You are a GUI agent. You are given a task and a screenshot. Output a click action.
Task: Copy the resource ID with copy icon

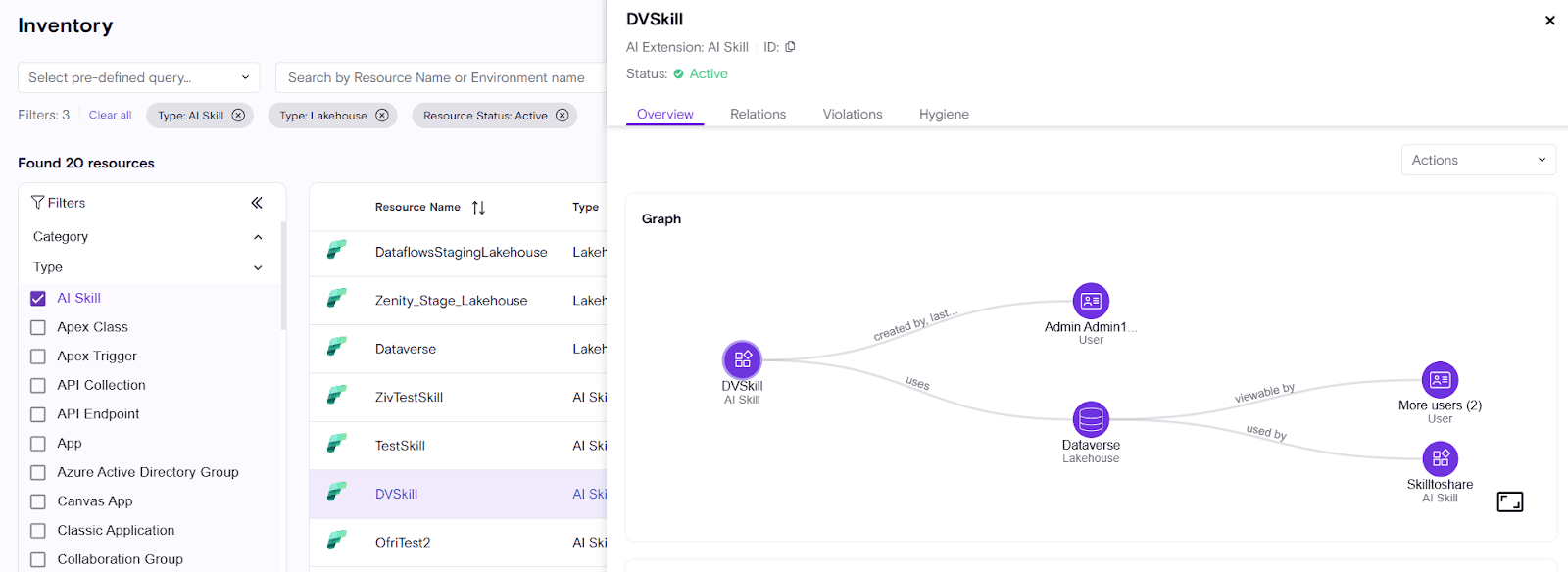[790, 47]
